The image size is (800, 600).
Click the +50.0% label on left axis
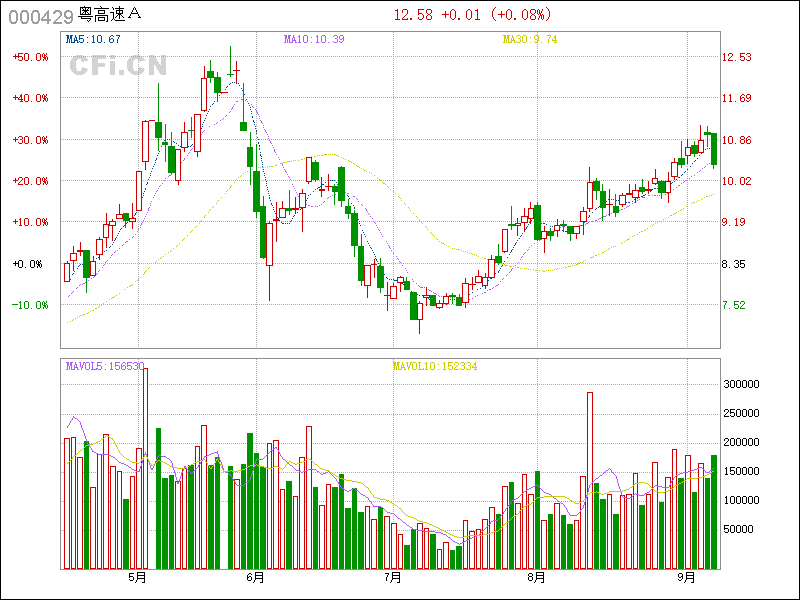(x=30, y=57)
